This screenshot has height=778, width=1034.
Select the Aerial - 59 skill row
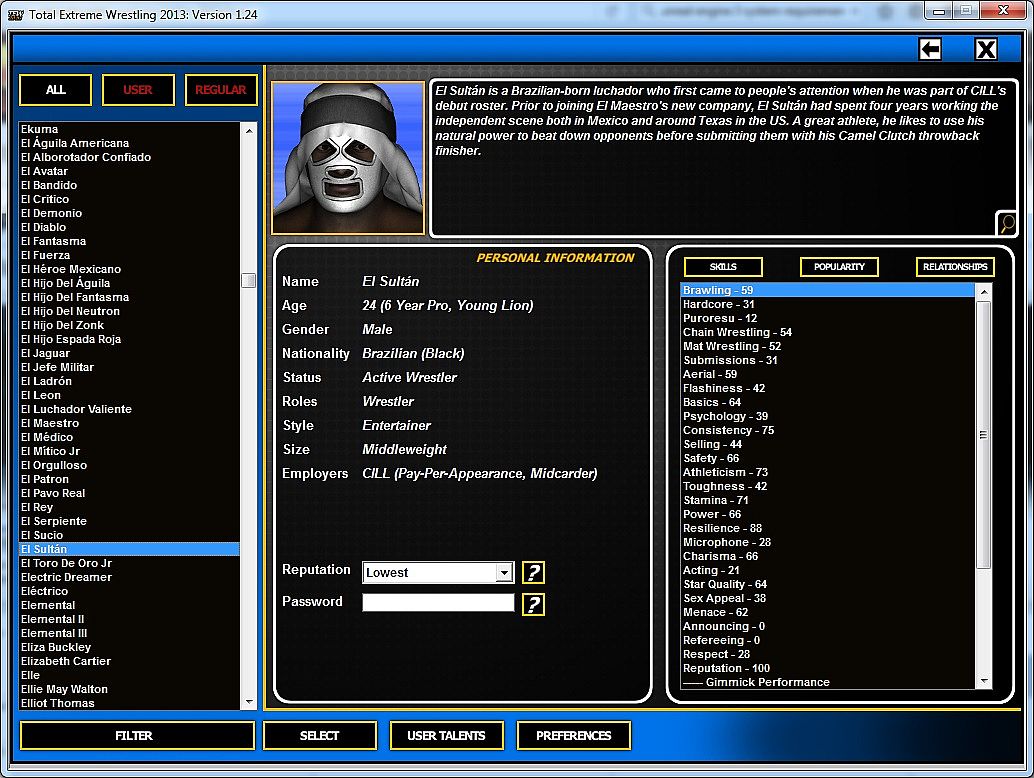click(828, 374)
